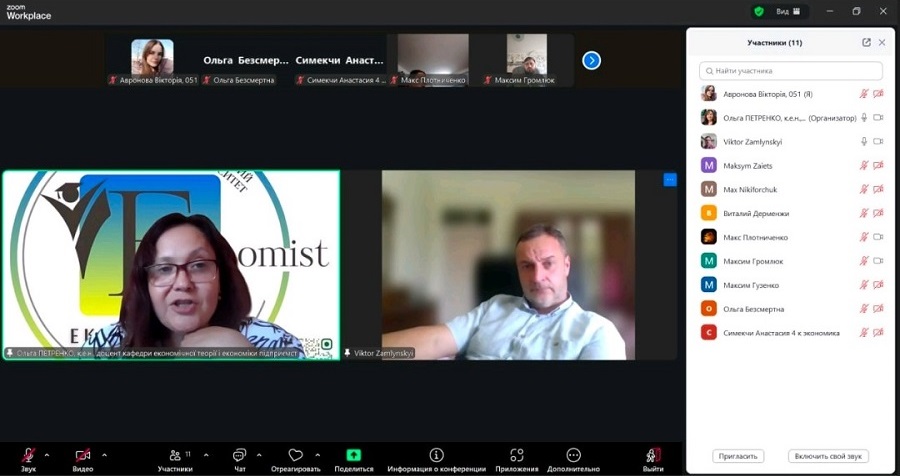Leave the meeting via Выйти icon

coord(653,456)
